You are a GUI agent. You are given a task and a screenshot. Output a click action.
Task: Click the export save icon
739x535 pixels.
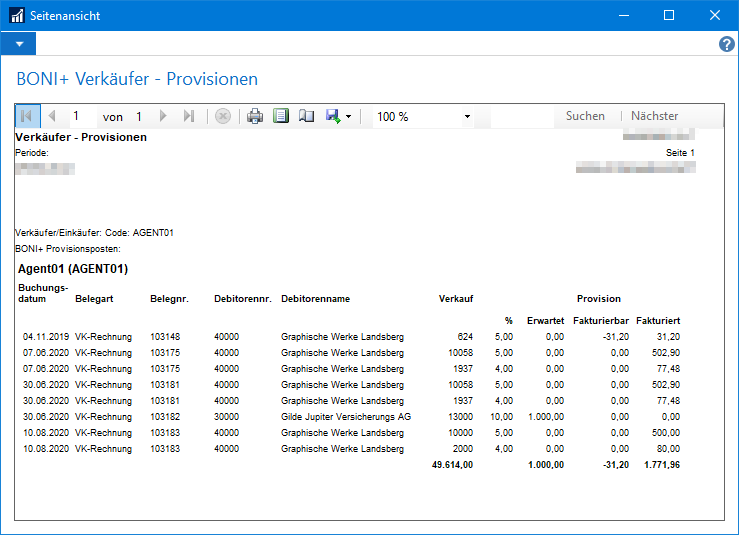tap(333, 116)
